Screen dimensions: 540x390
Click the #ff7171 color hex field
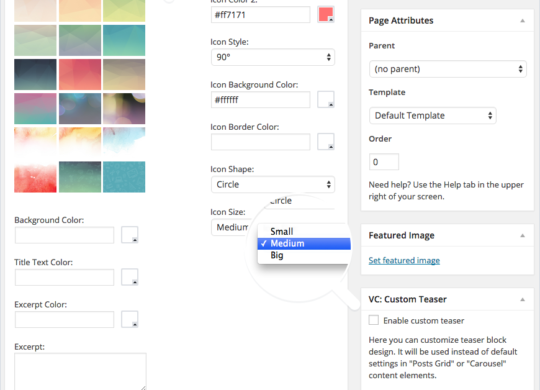tap(260, 15)
